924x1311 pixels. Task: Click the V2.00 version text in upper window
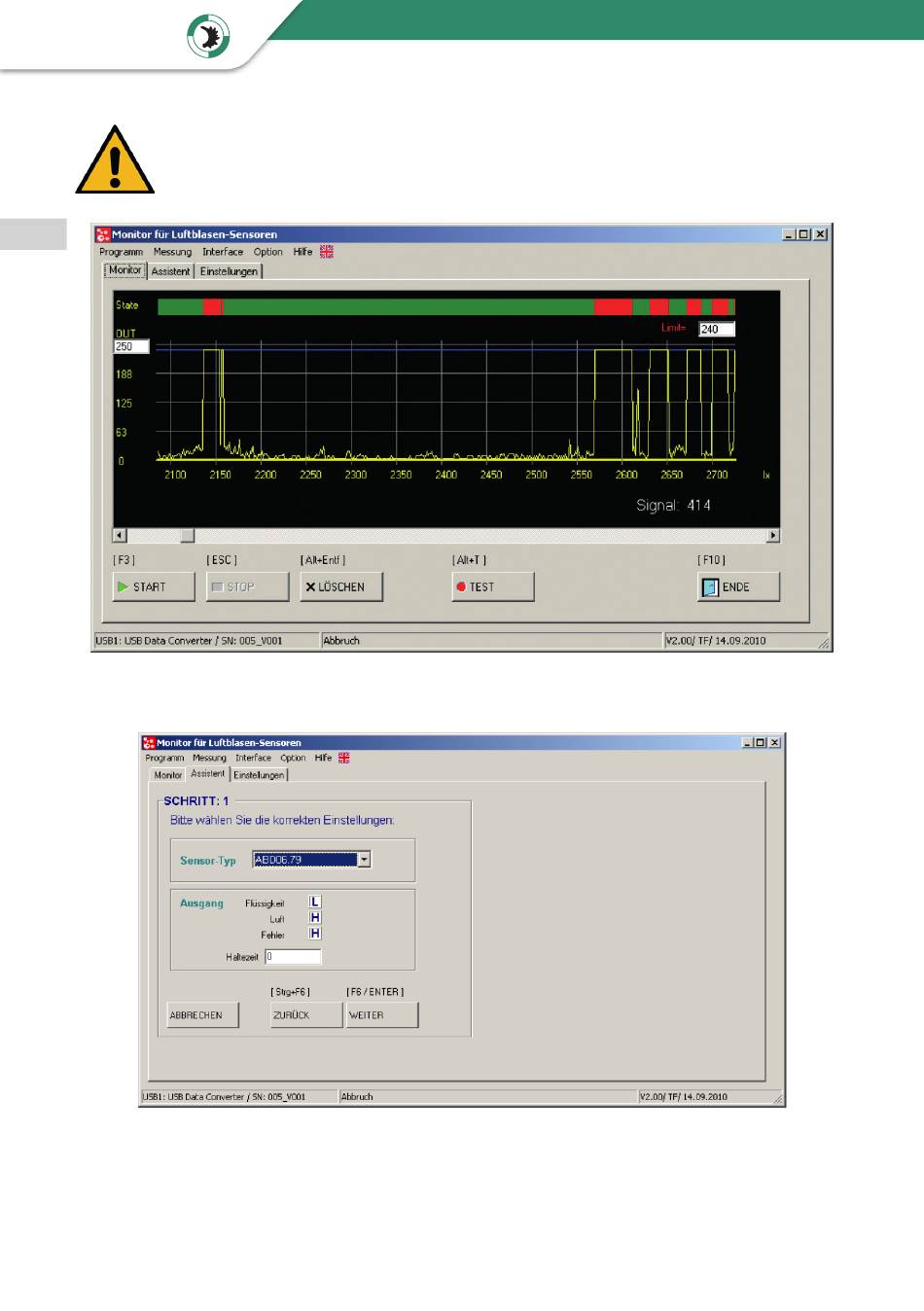coord(716,641)
